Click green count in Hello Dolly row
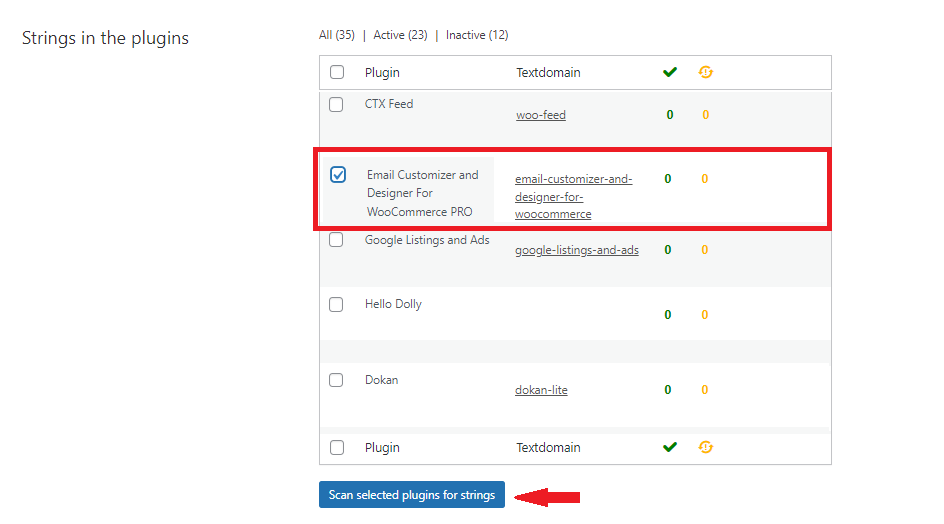 (x=668, y=314)
